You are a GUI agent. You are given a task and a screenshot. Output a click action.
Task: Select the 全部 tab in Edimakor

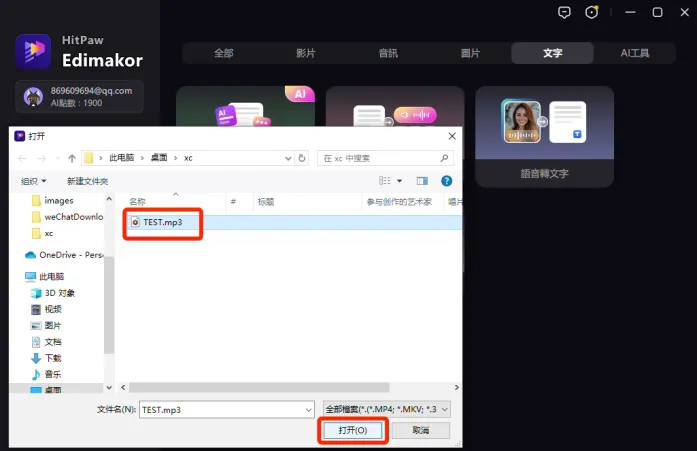point(224,53)
